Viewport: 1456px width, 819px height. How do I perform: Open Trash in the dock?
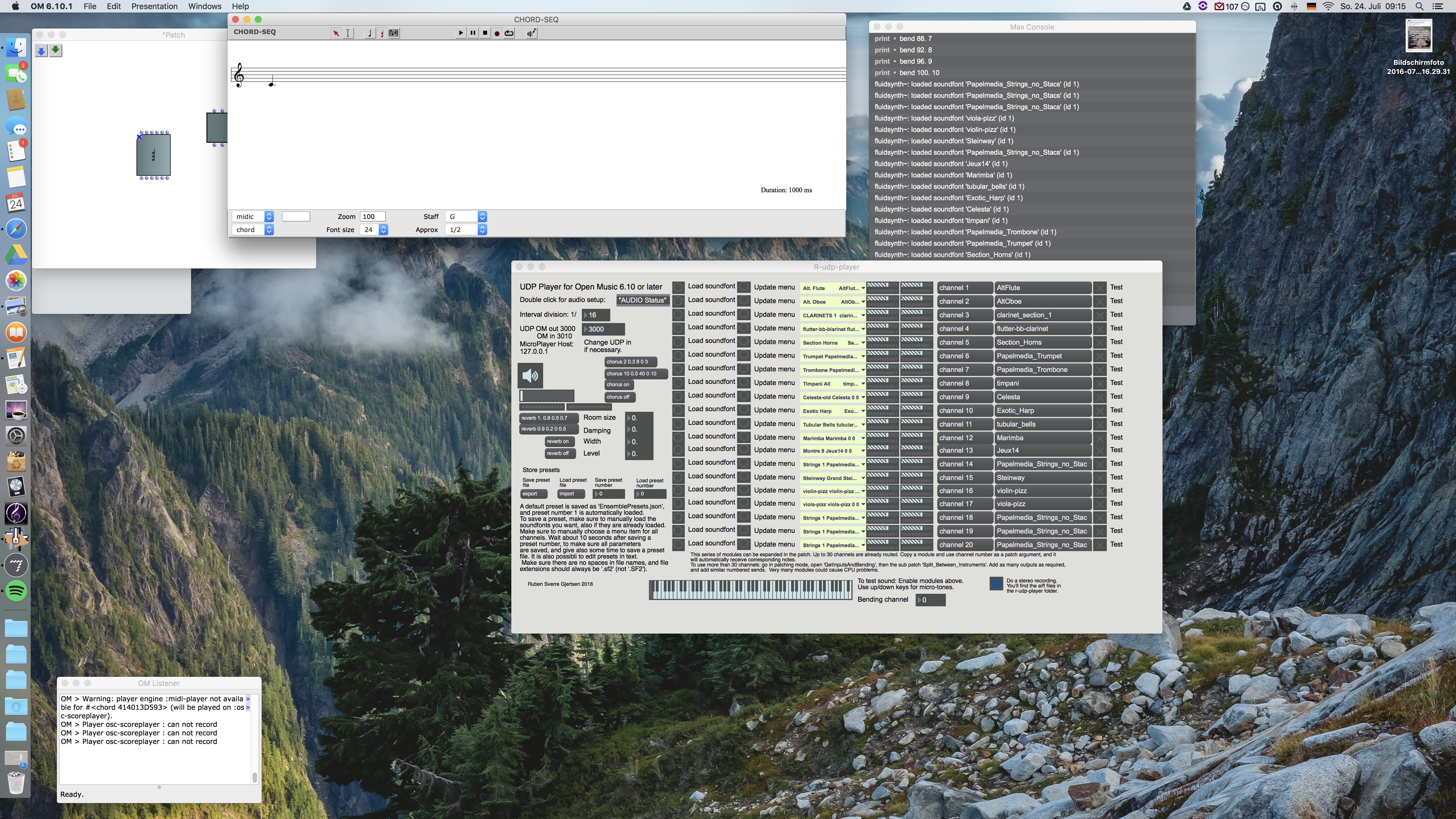click(16, 783)
